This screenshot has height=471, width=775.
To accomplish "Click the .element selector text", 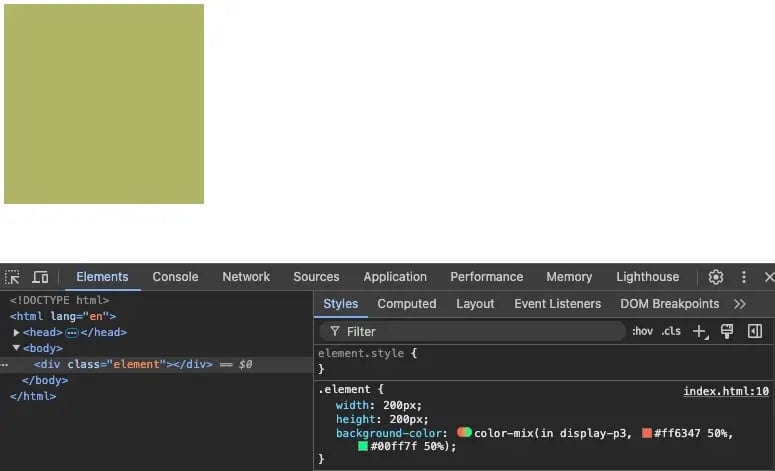I will 344,389.
